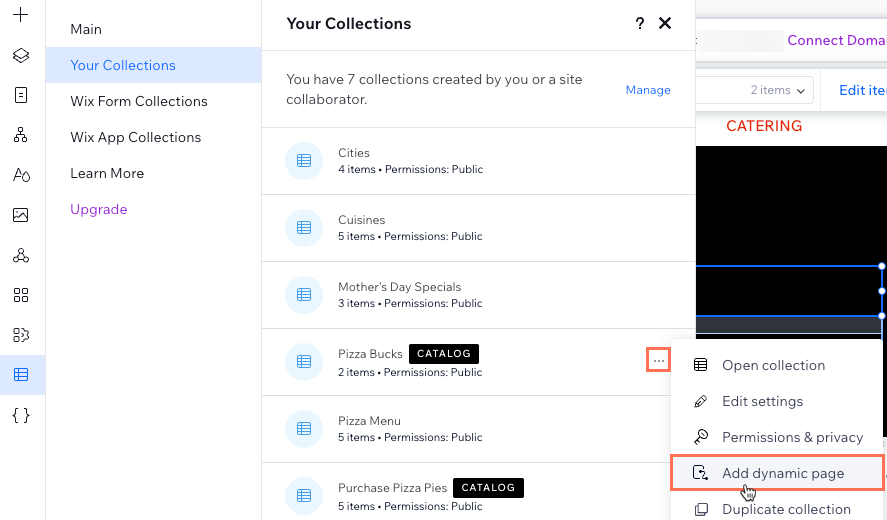Click Purchase Pizza Pies collection name
The width and height of the screenshot is (887, 520).
click(393, 488)
